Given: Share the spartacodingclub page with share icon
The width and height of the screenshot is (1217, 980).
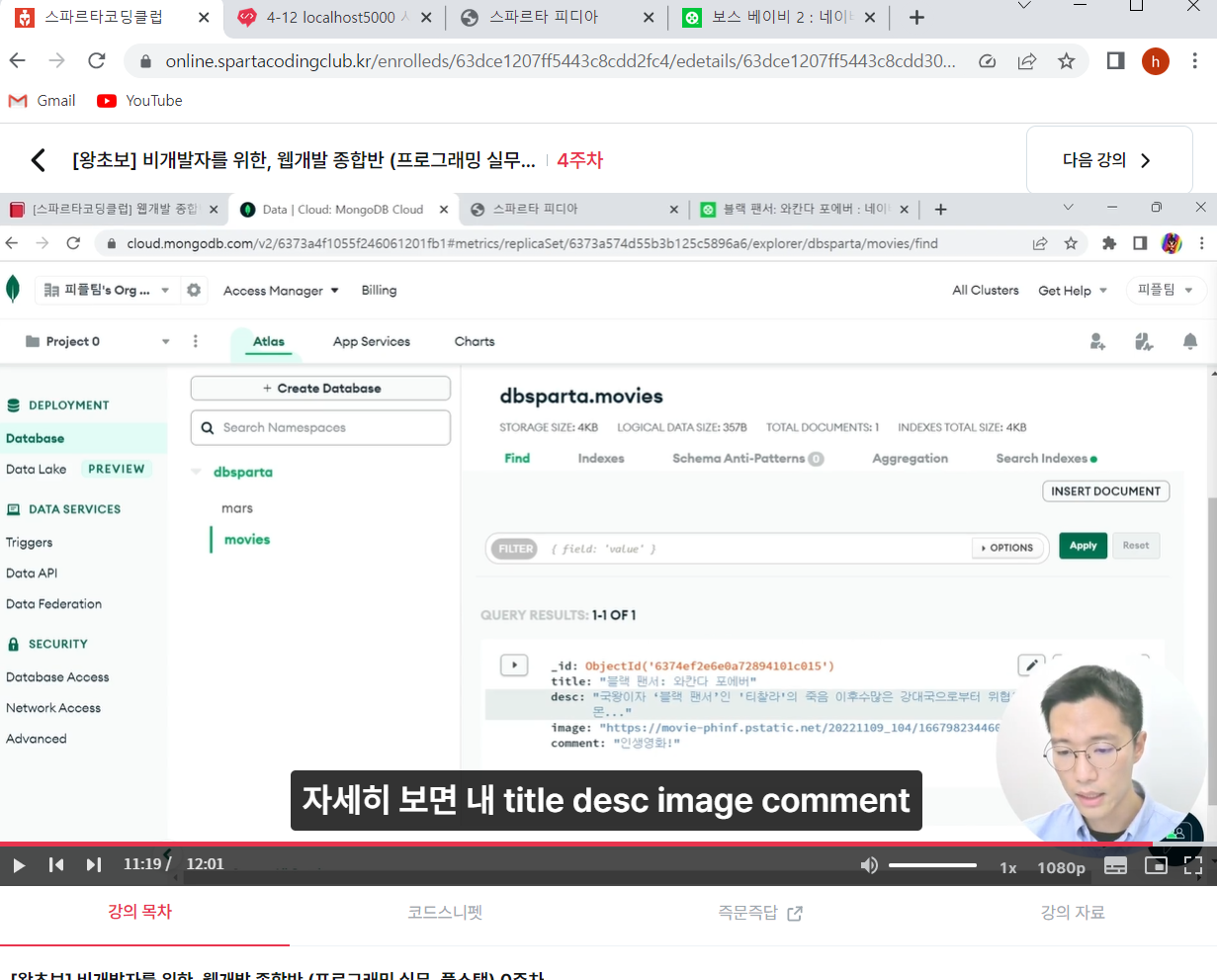Looking at the screenshot, I should pyautogui.click(x=1027, y=61).
